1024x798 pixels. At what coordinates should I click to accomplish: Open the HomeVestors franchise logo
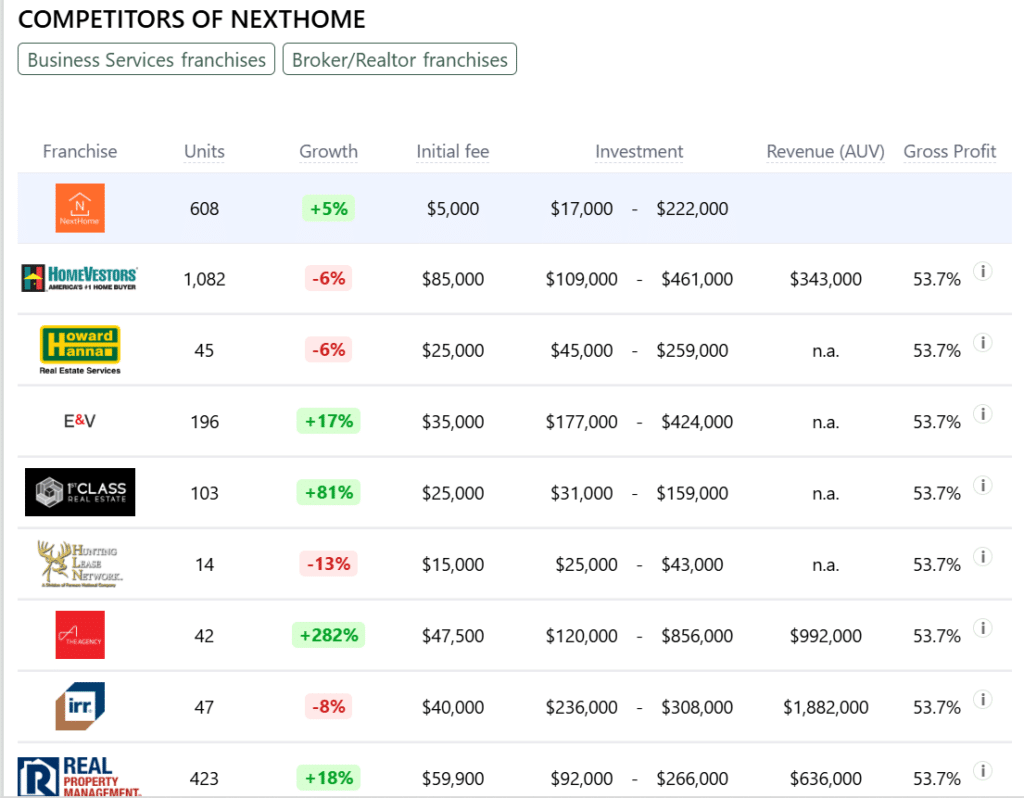[79, 278]
